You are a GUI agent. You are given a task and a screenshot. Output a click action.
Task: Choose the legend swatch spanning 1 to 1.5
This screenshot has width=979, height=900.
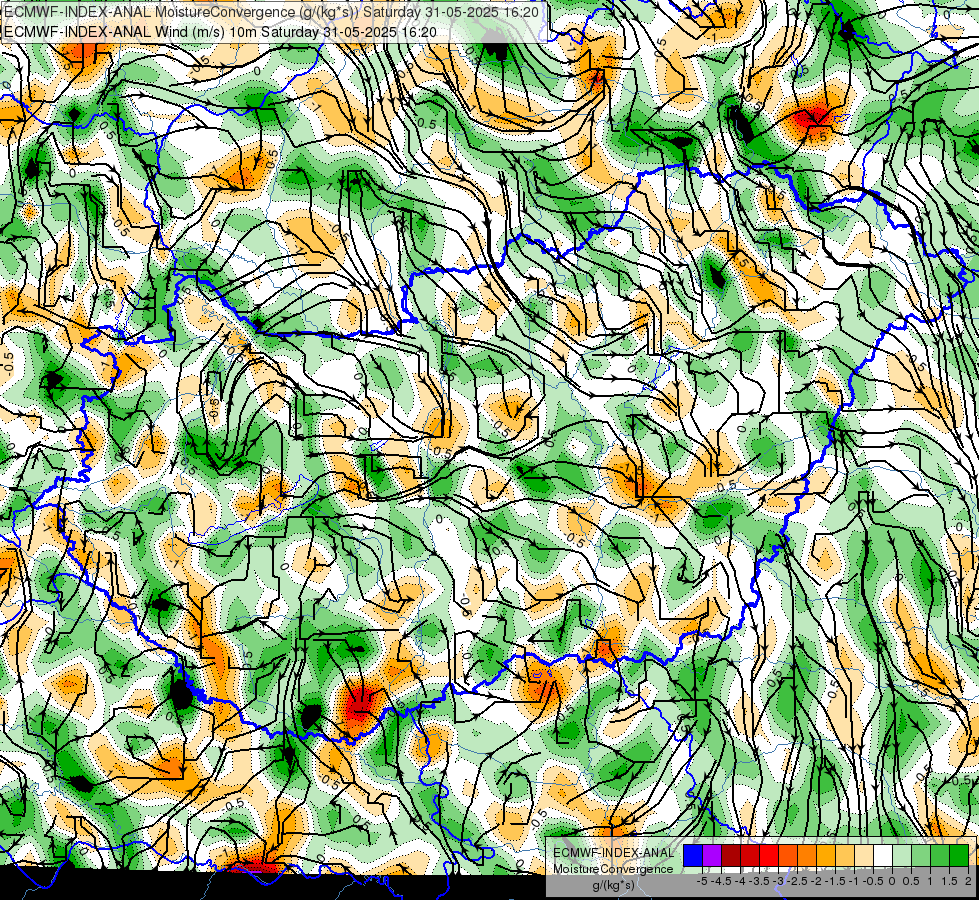[x=940, y=856]
